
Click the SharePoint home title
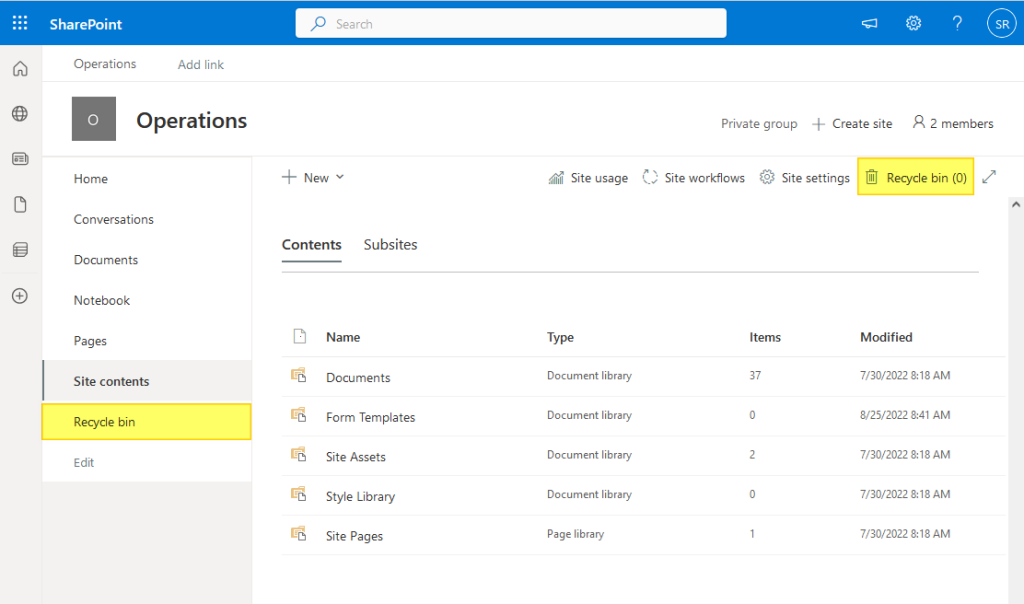coord(86,24)
